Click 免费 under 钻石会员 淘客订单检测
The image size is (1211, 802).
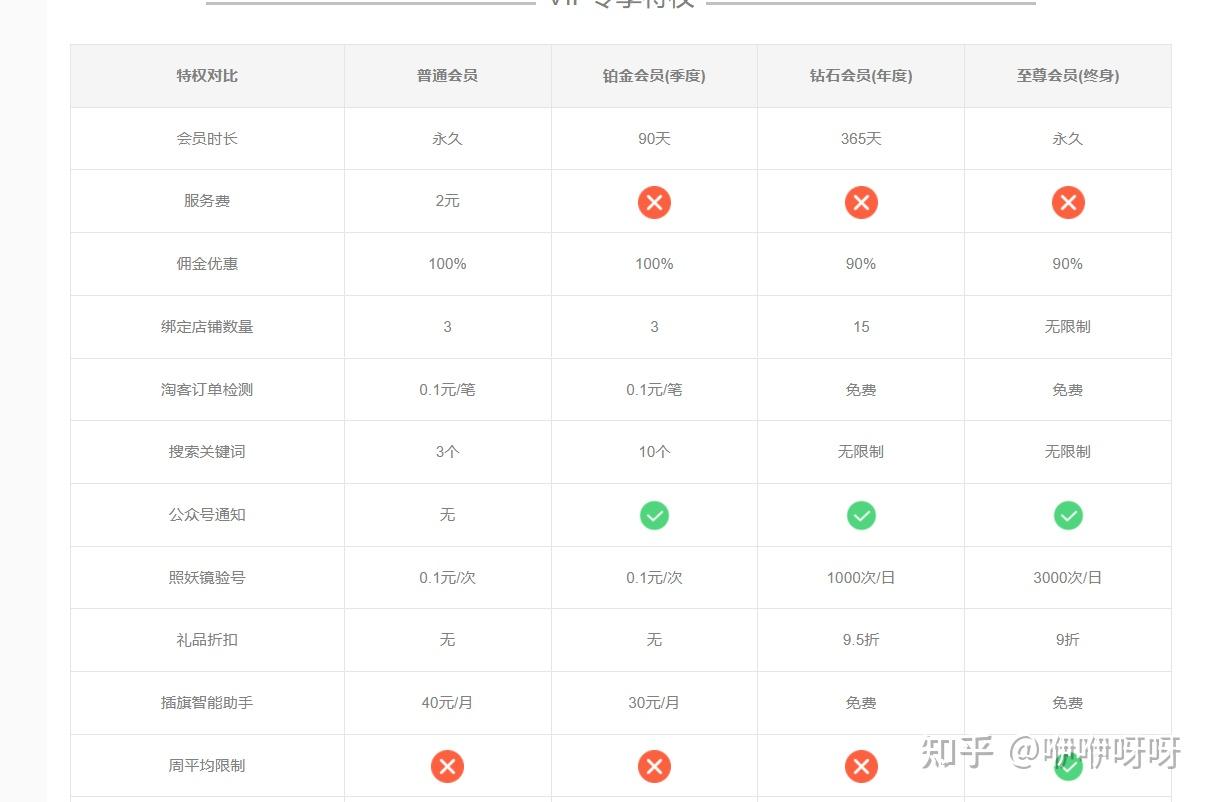861,390
